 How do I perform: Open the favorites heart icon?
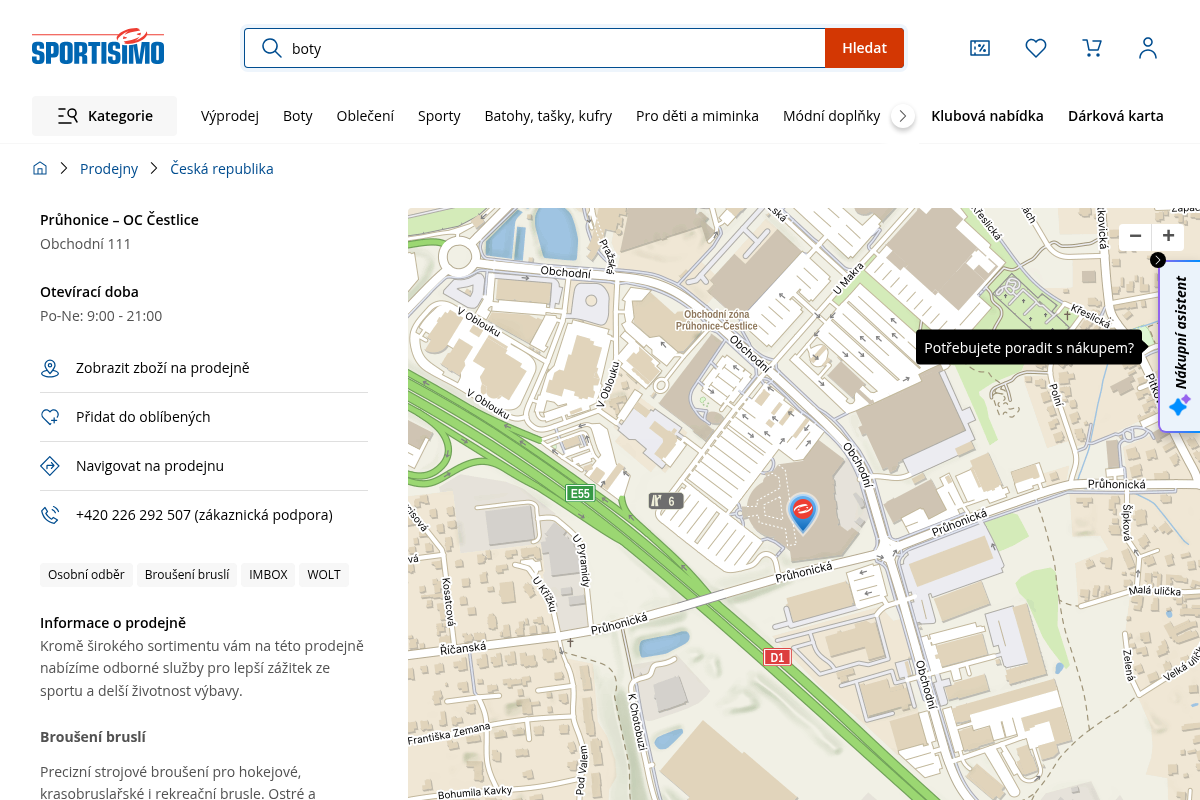[x=1036, y=48]
